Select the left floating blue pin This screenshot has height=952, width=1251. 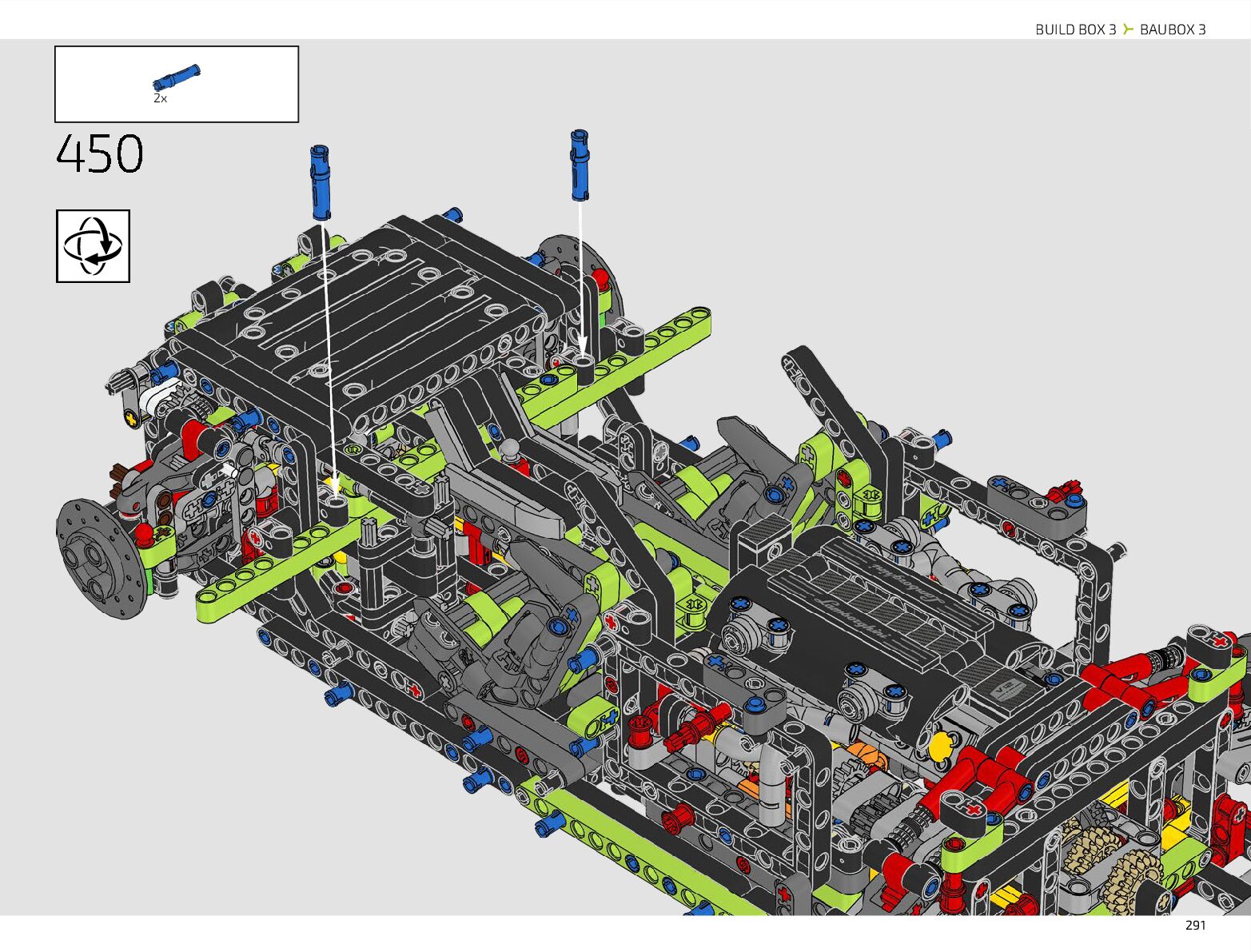point(321,182)
